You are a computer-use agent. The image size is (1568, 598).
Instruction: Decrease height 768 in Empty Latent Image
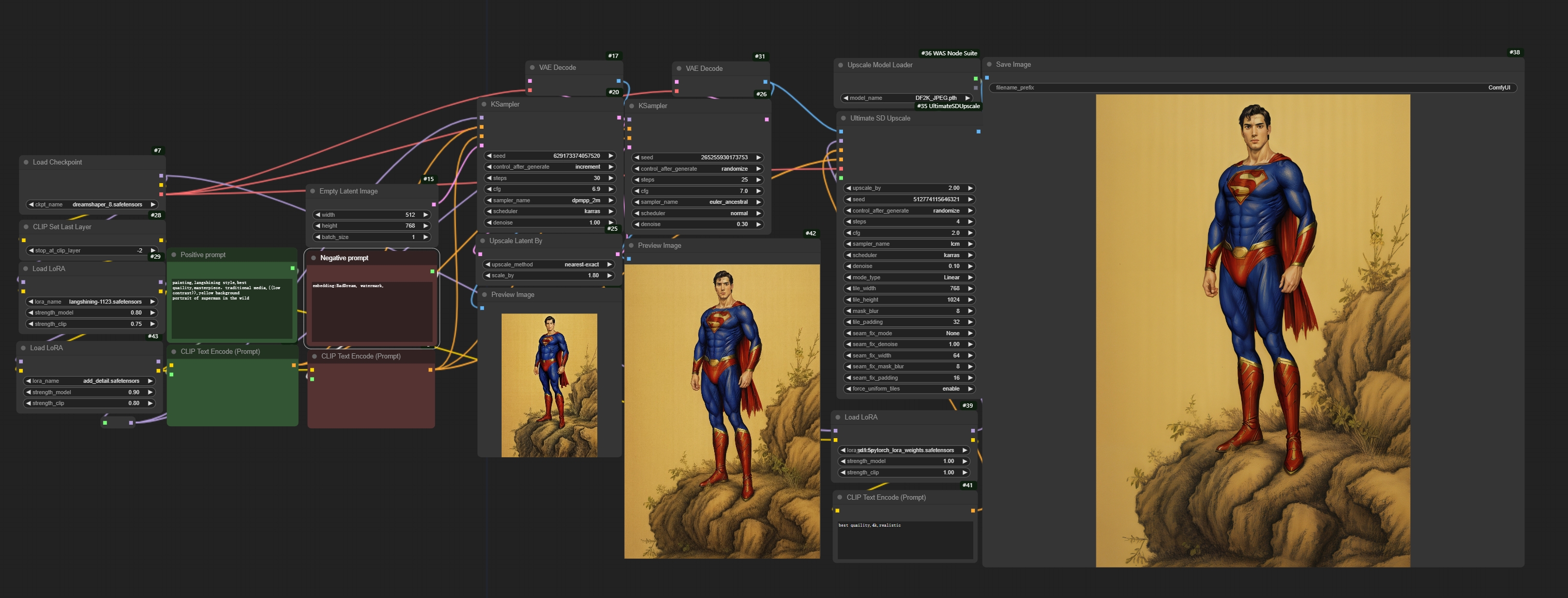(317, 226)
